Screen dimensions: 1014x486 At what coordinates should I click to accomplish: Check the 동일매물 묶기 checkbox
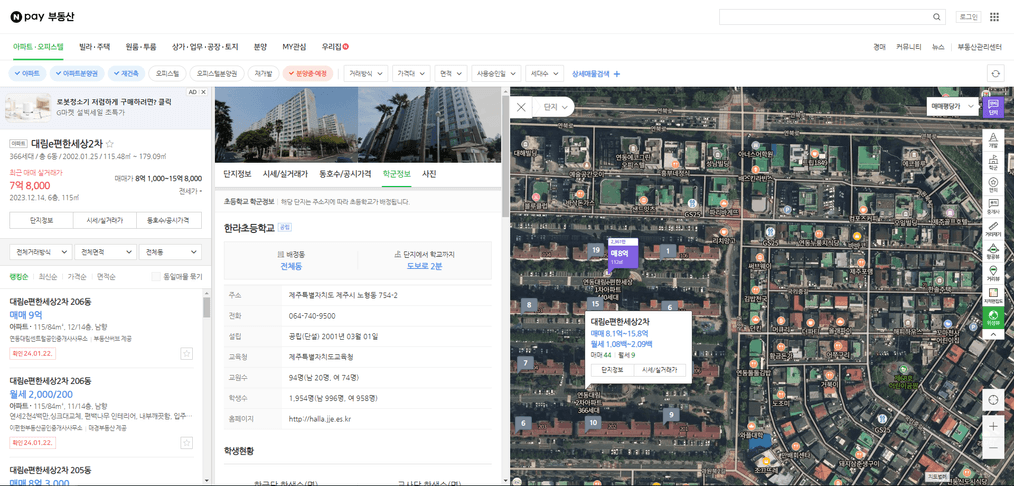click(x=155, y=277)
